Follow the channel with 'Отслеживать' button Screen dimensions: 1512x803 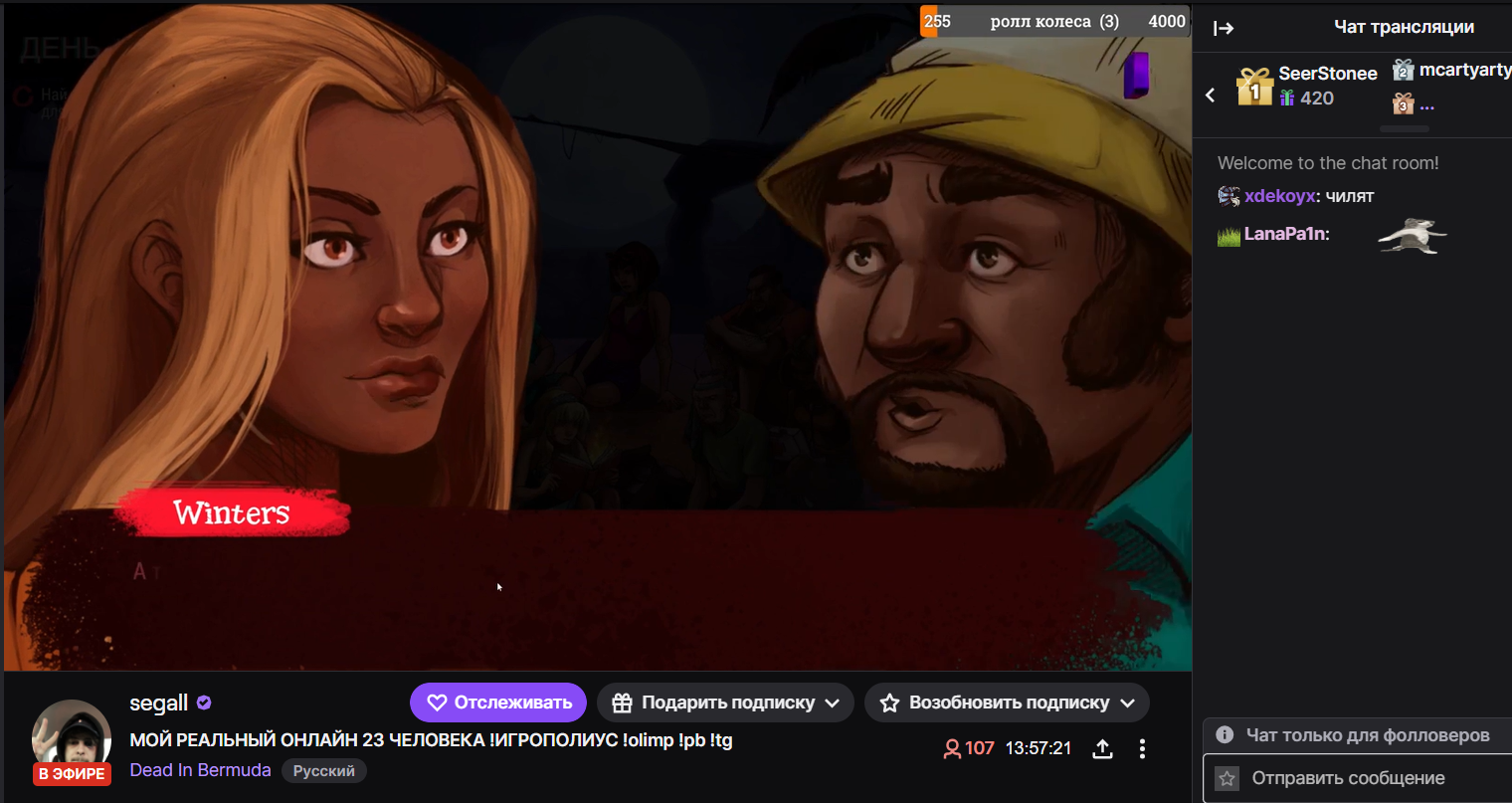(x=498, y=703)
